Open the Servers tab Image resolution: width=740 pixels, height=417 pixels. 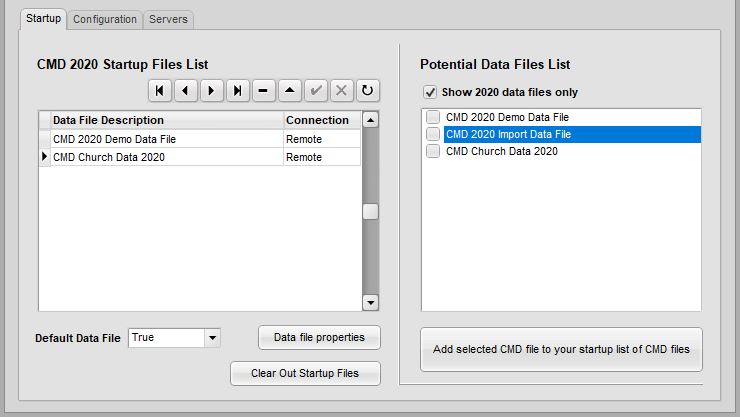point(168,19)
